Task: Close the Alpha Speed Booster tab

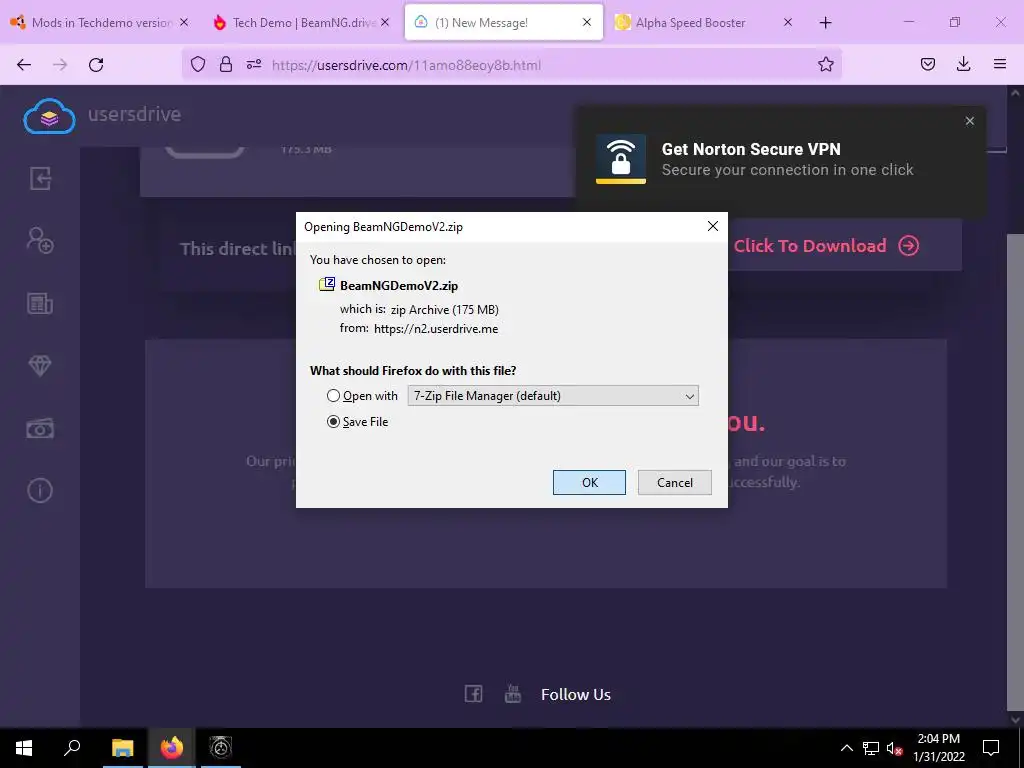Action: point(788,22)
